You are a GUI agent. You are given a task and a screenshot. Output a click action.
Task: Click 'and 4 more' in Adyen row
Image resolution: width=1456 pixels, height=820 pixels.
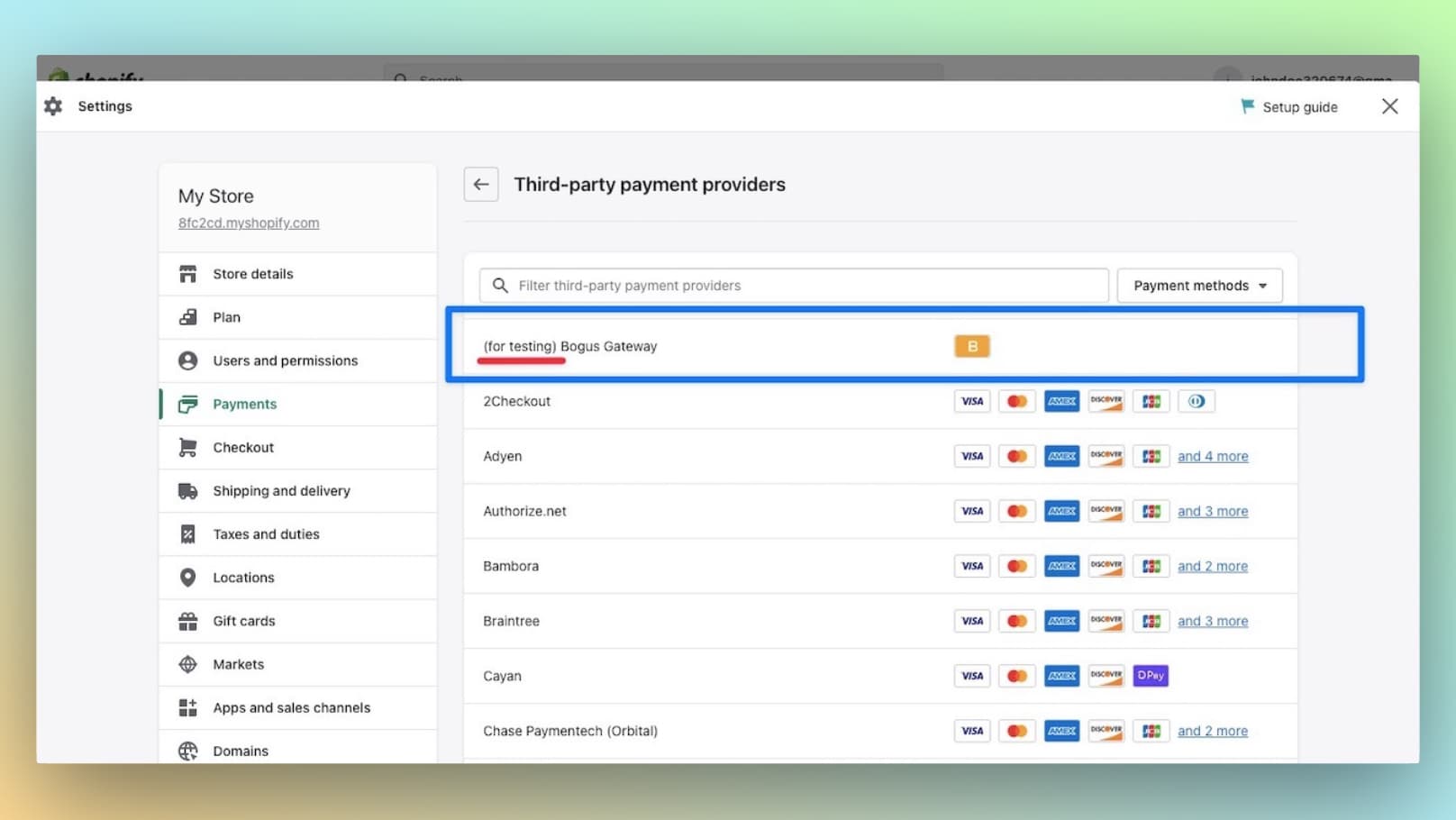click(1213, 456)
